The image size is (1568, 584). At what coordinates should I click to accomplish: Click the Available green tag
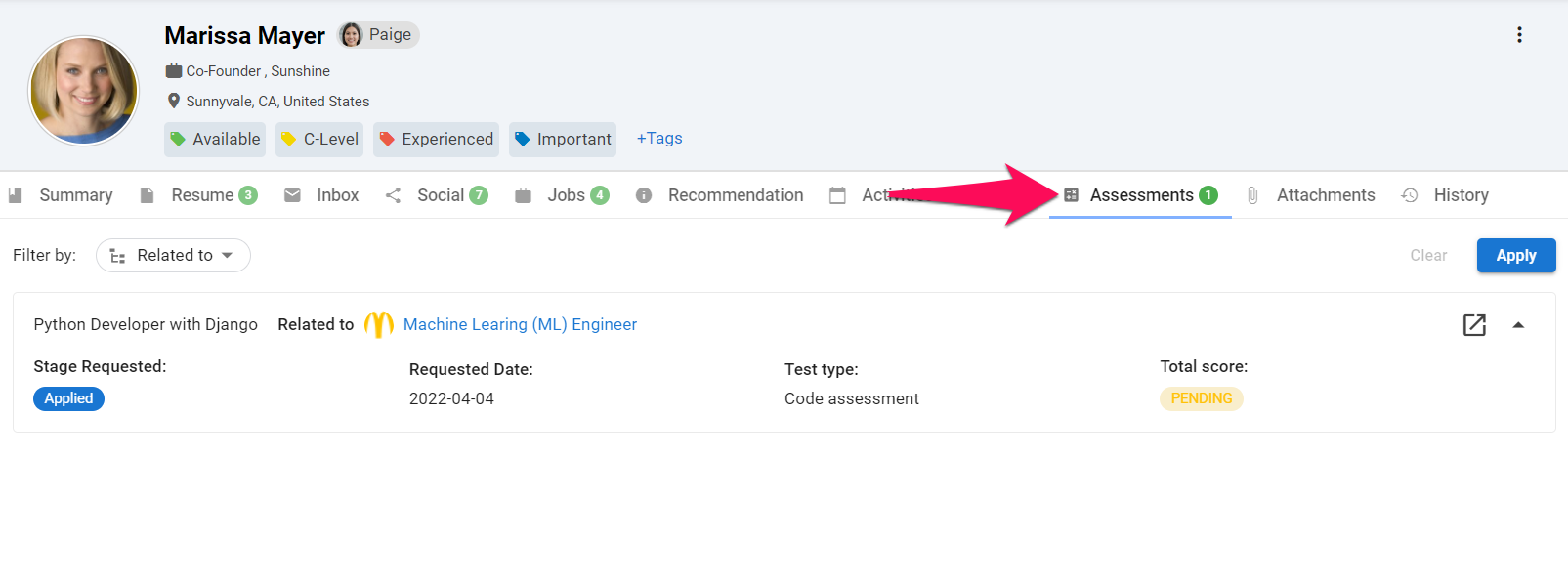coord(215,139)
